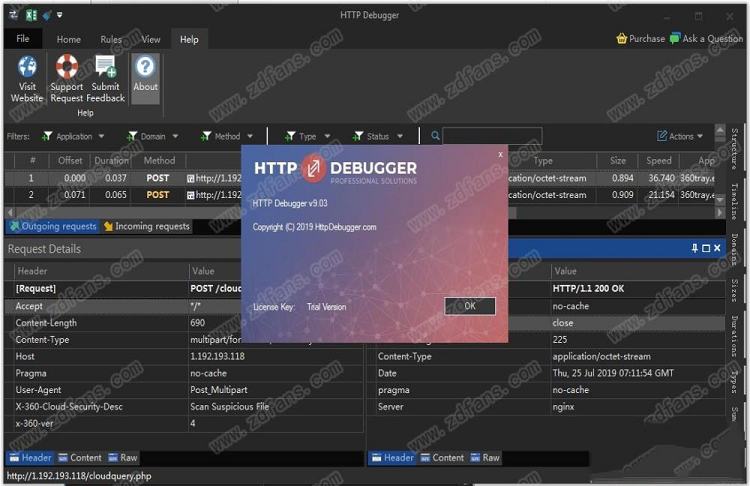
Task: Open the response Raw tab
Action: coord(485,458)
